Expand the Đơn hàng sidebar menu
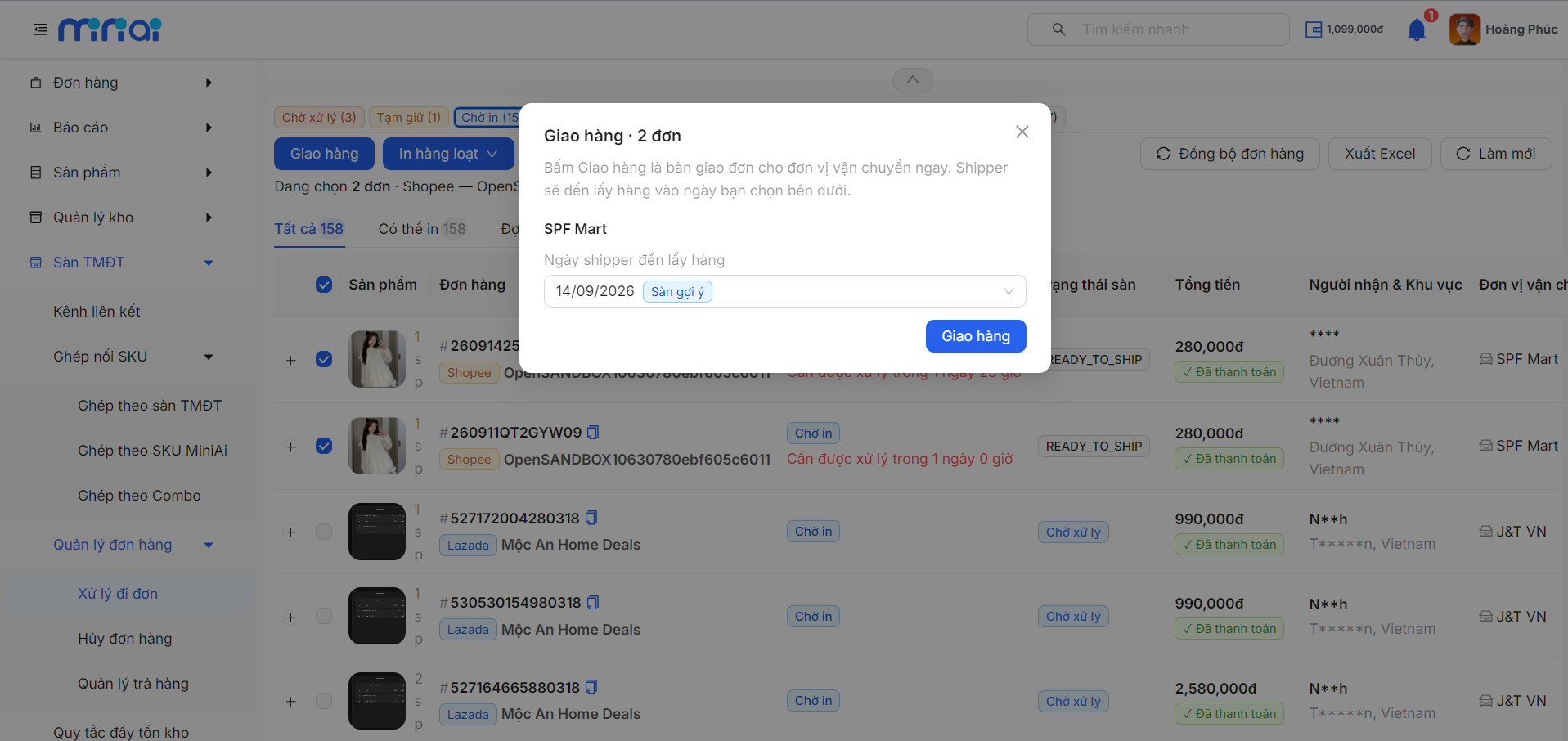The height and width of the screenshot is (741, 1568). click(x=209, y=83)
